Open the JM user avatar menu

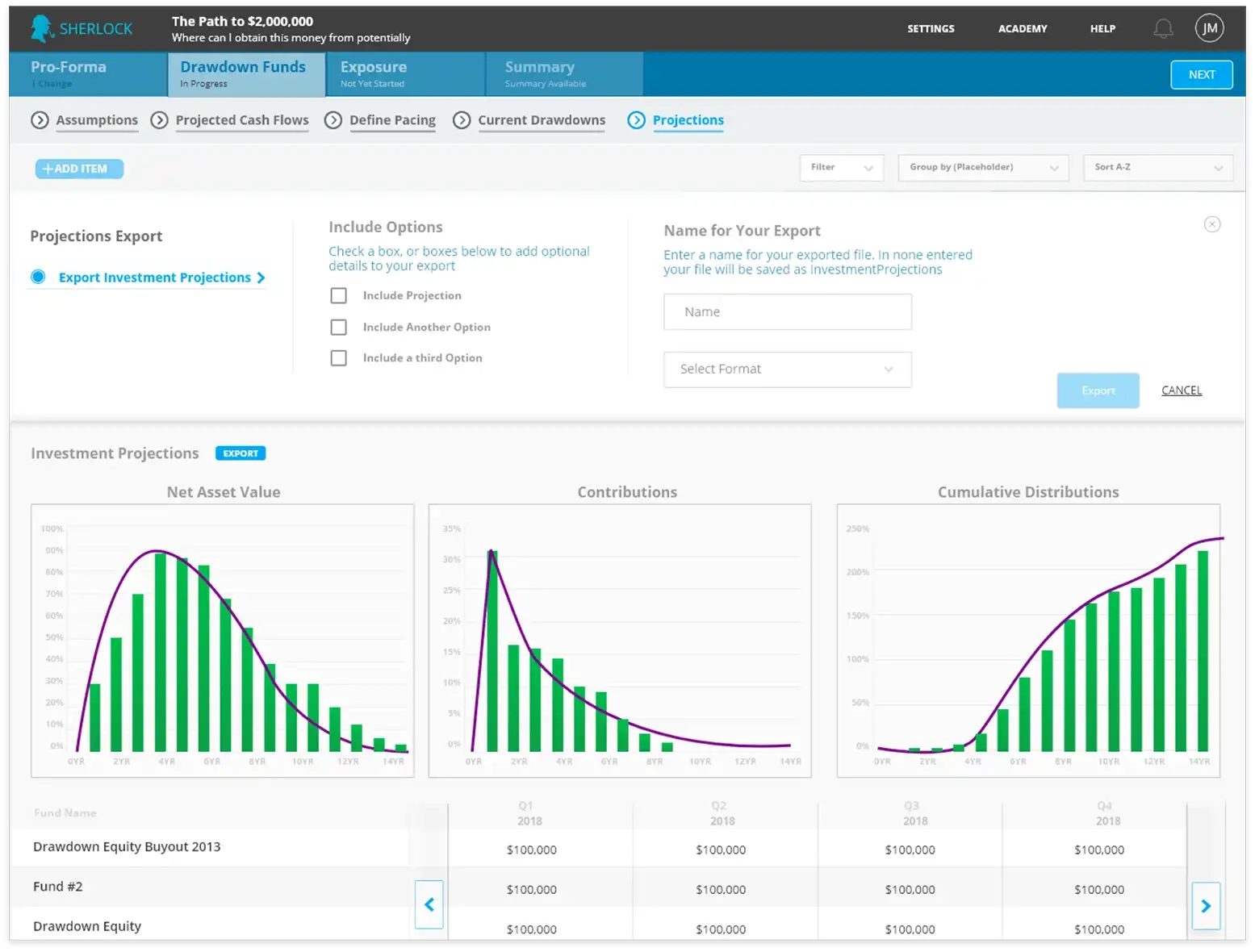1209,28
